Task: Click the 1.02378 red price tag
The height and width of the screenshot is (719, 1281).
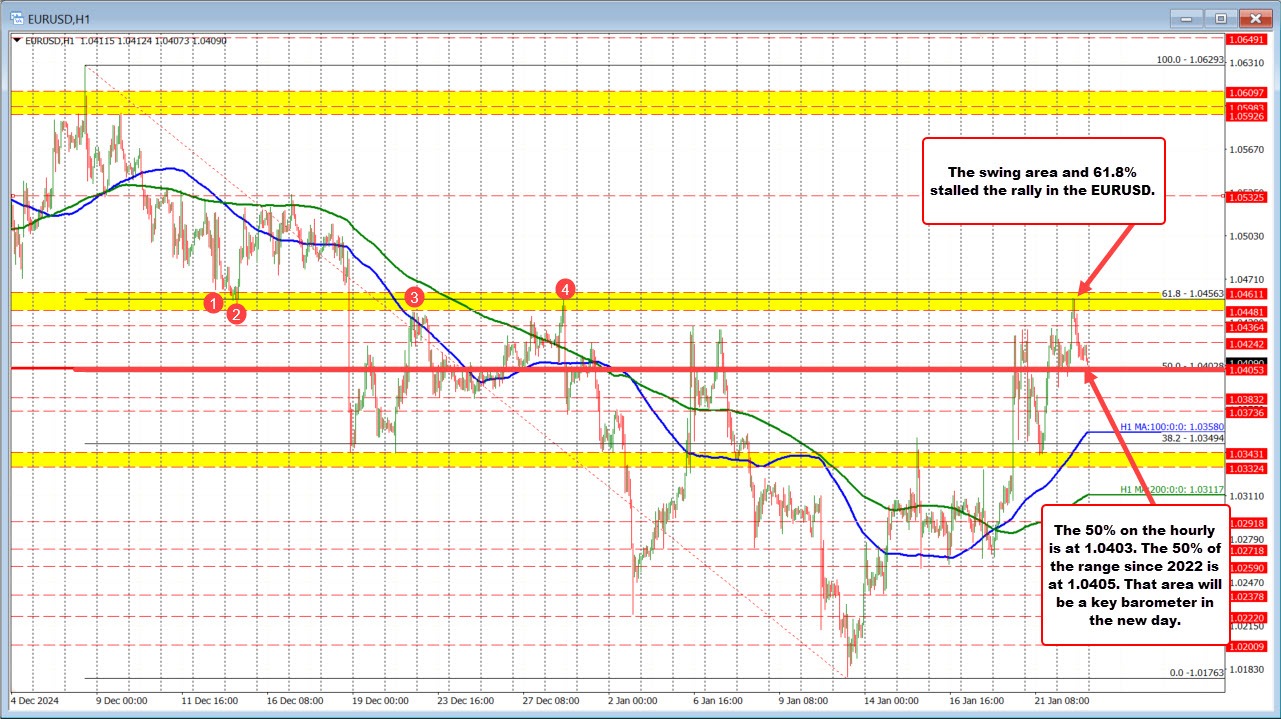Action: click(1249, 596)
